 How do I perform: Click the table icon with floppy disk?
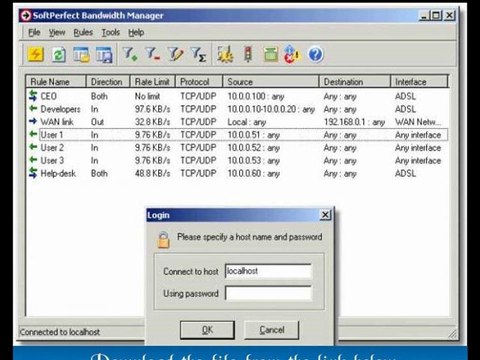click(104, 55)
